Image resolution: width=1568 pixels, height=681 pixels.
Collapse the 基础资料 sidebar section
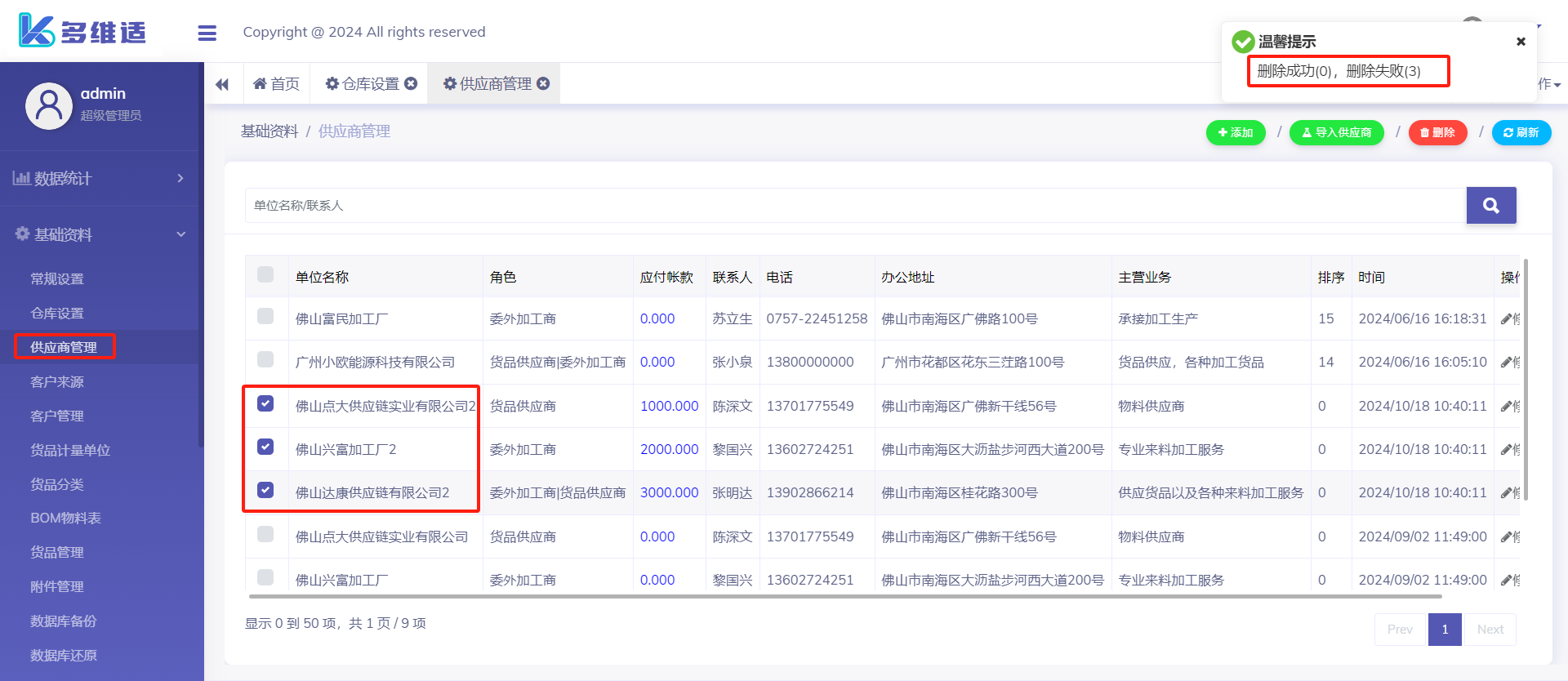pos(100,234)
